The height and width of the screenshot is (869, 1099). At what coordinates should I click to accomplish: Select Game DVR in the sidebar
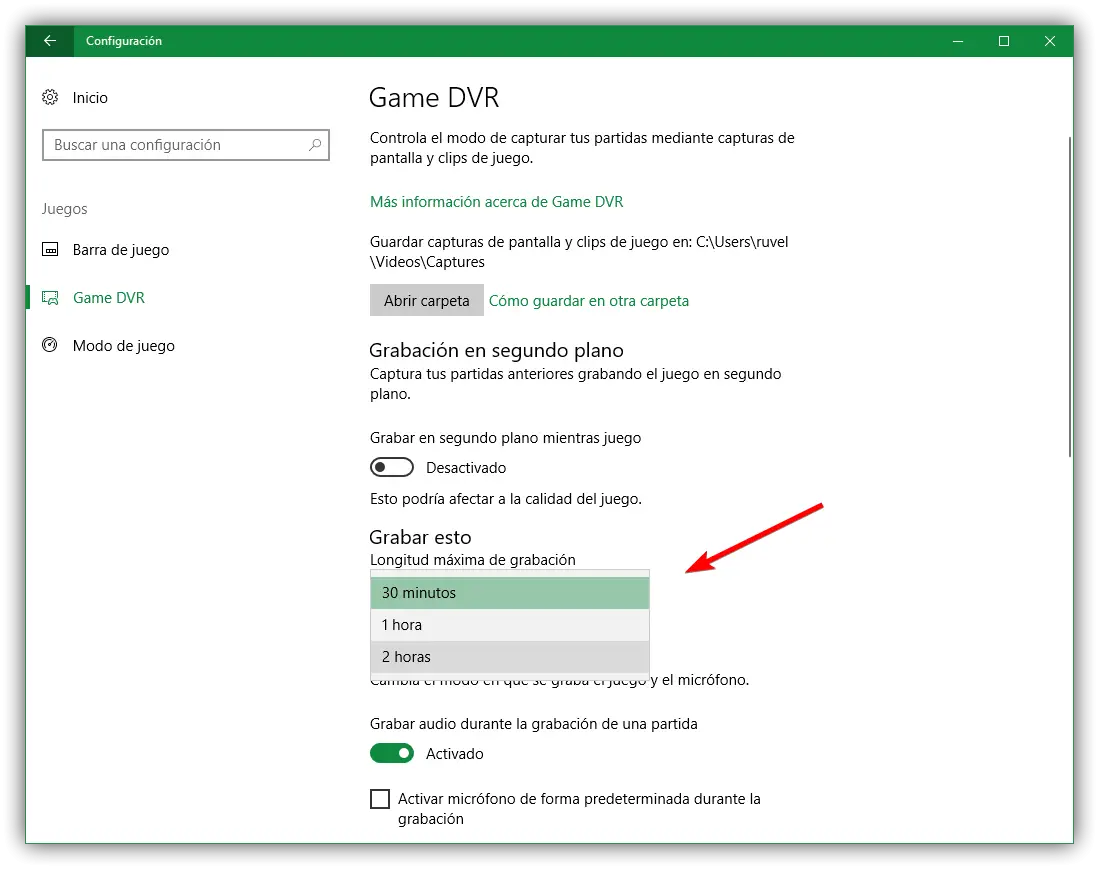point(109,298)
